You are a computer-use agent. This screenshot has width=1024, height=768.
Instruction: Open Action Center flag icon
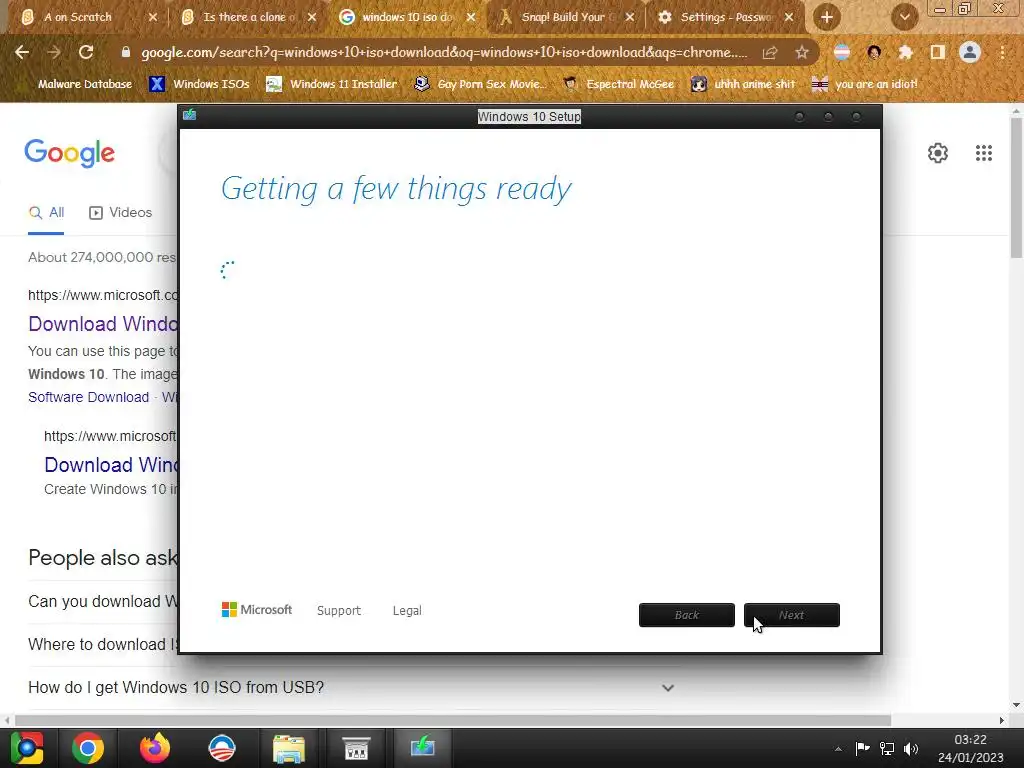coord(862,748)
